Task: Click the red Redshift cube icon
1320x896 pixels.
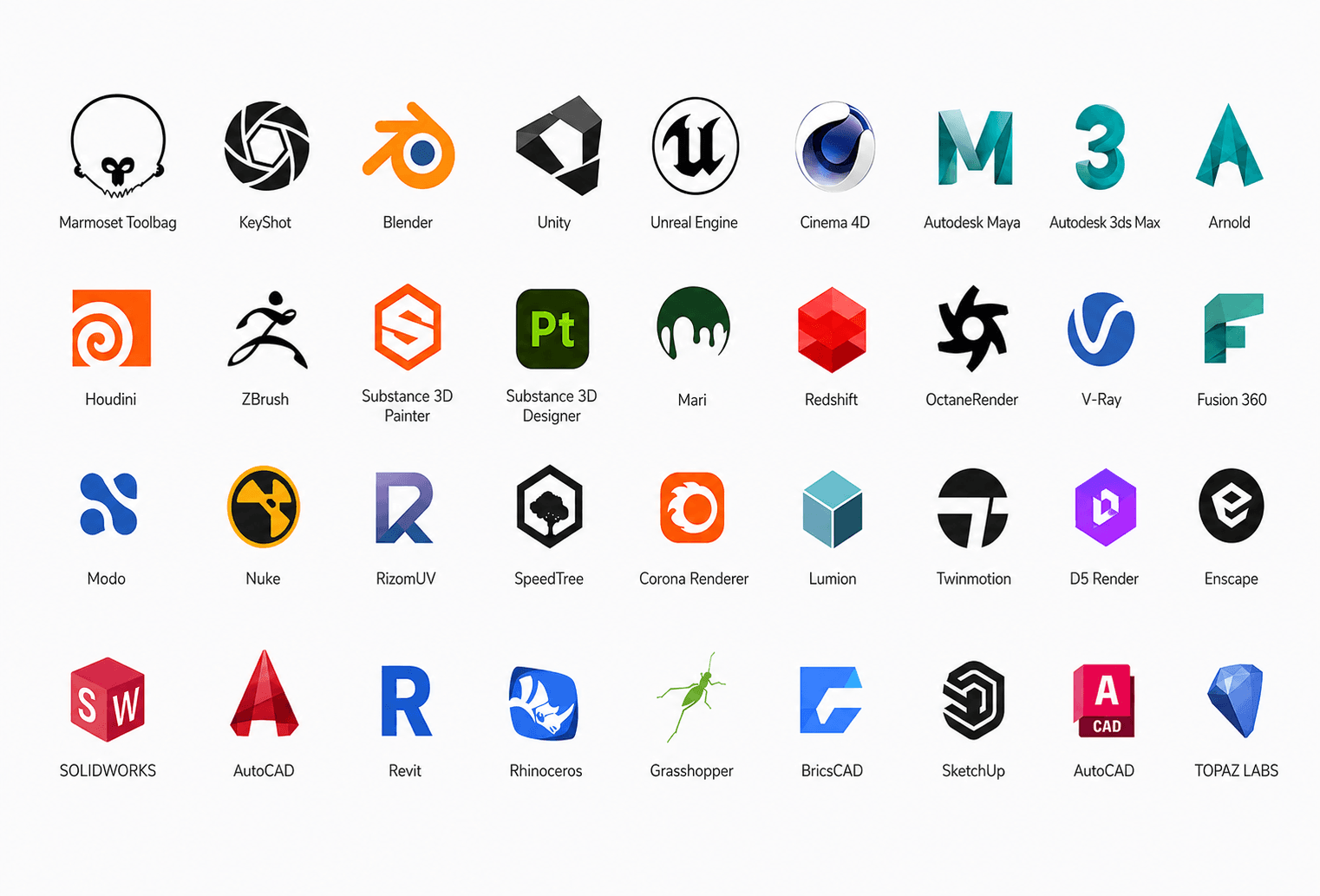Action: 832,330
